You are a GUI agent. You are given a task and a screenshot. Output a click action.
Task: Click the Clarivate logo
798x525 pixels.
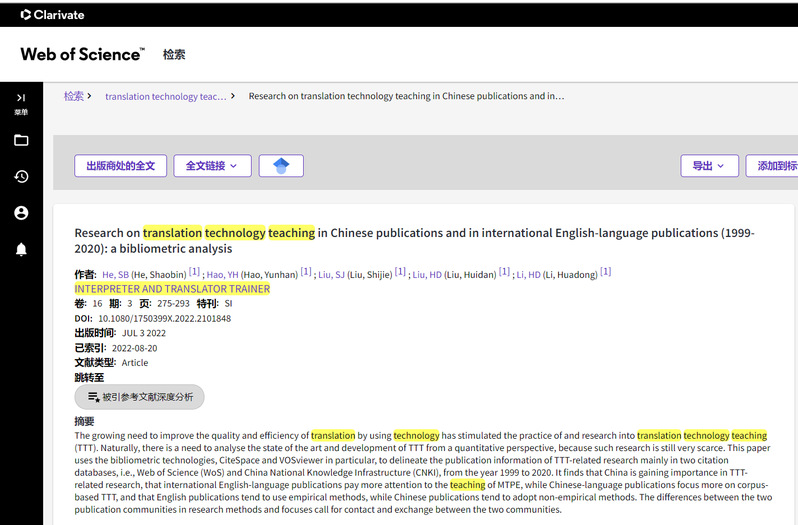click(52, 15)
